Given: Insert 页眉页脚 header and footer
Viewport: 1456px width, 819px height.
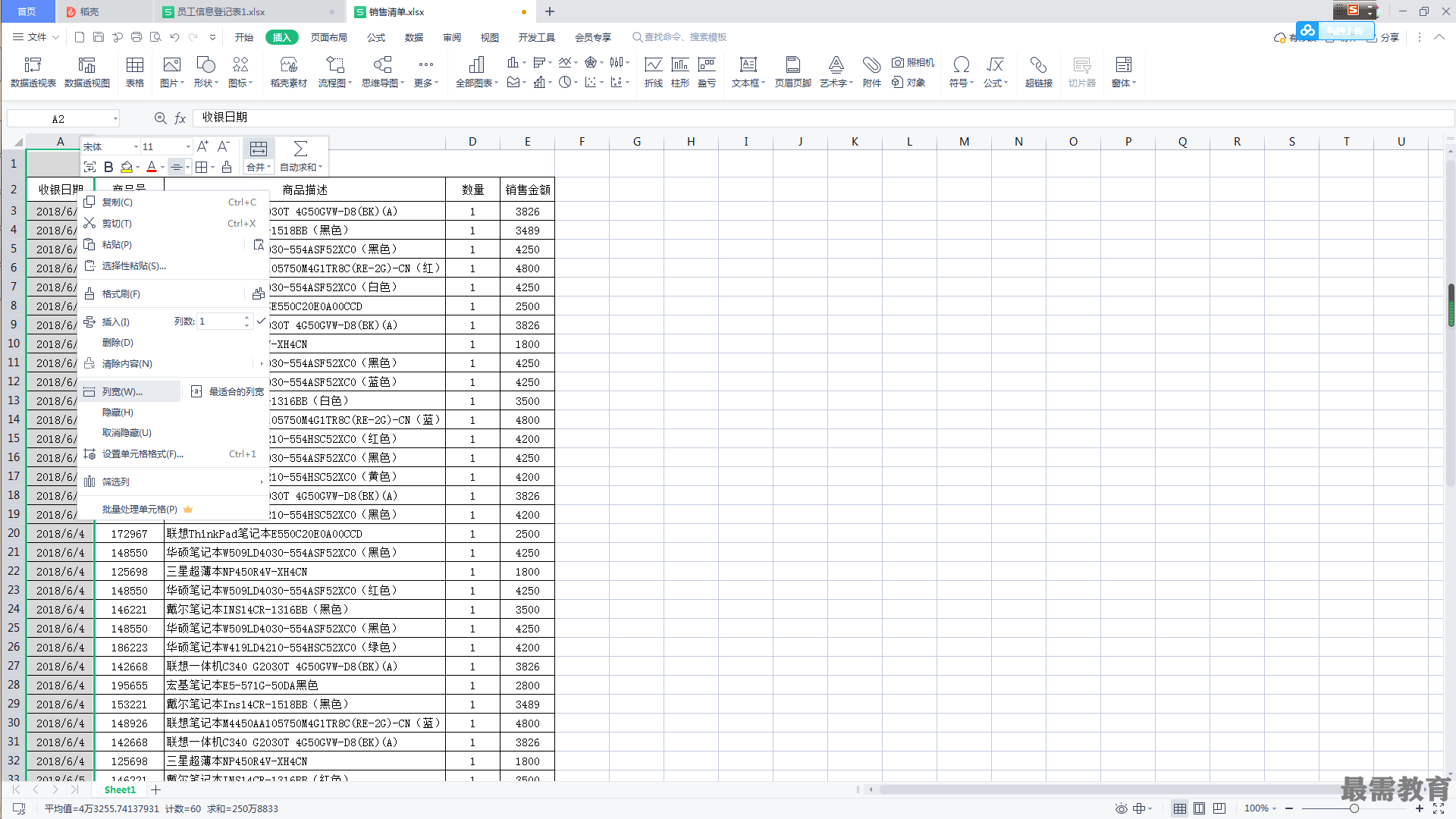Looking at the screenshot, I should pyautogui.click(x=793, y=72).
